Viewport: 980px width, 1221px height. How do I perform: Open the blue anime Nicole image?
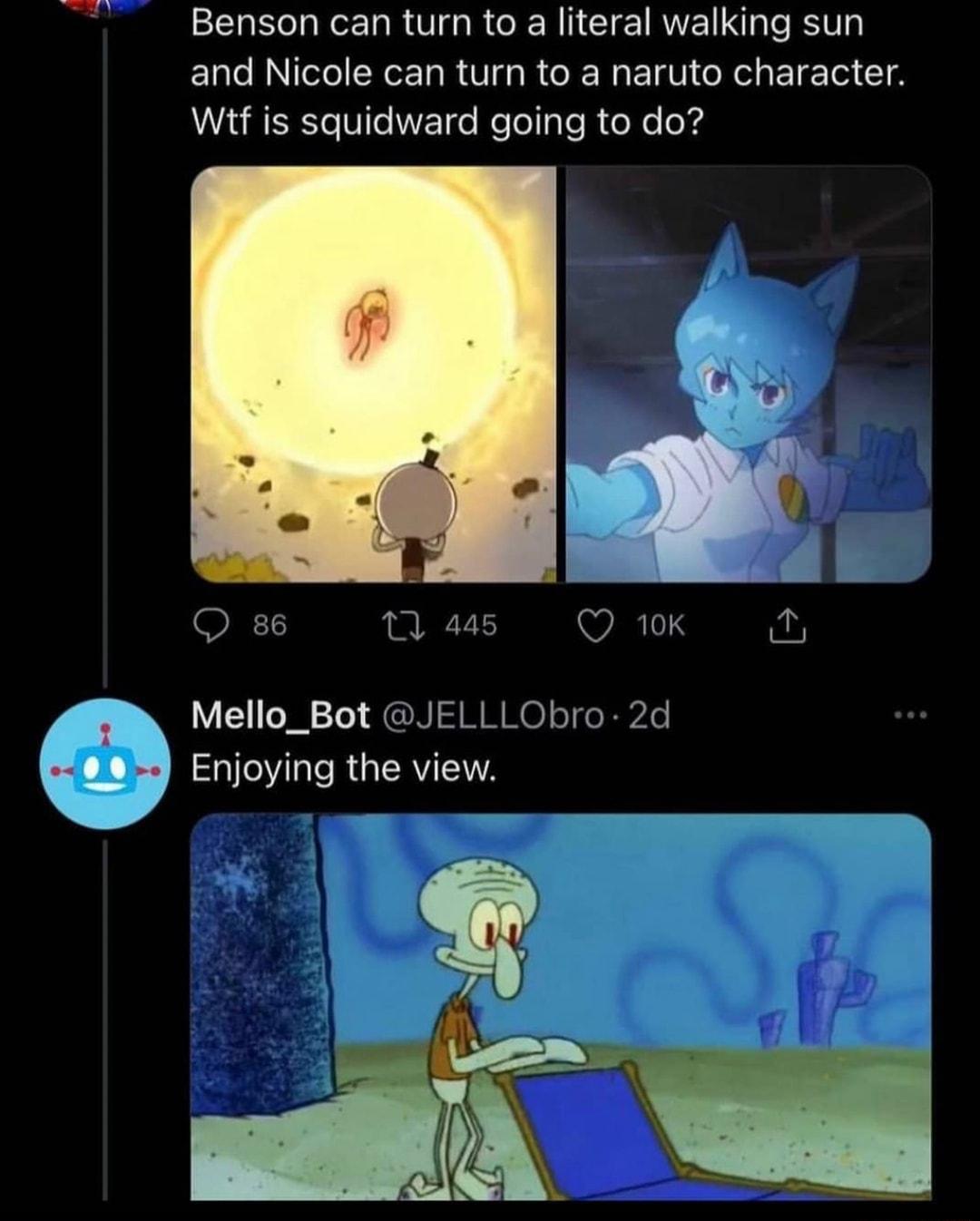(x=749, y=374)
